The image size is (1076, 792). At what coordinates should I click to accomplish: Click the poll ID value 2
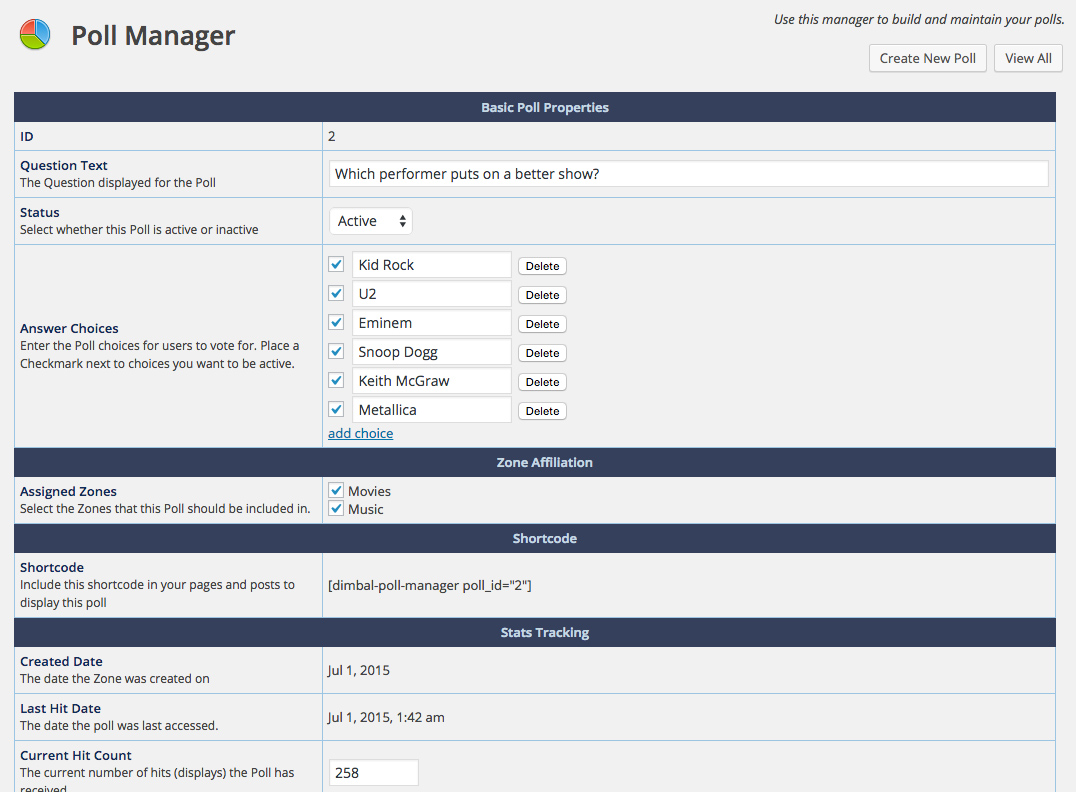coord(331,137)
